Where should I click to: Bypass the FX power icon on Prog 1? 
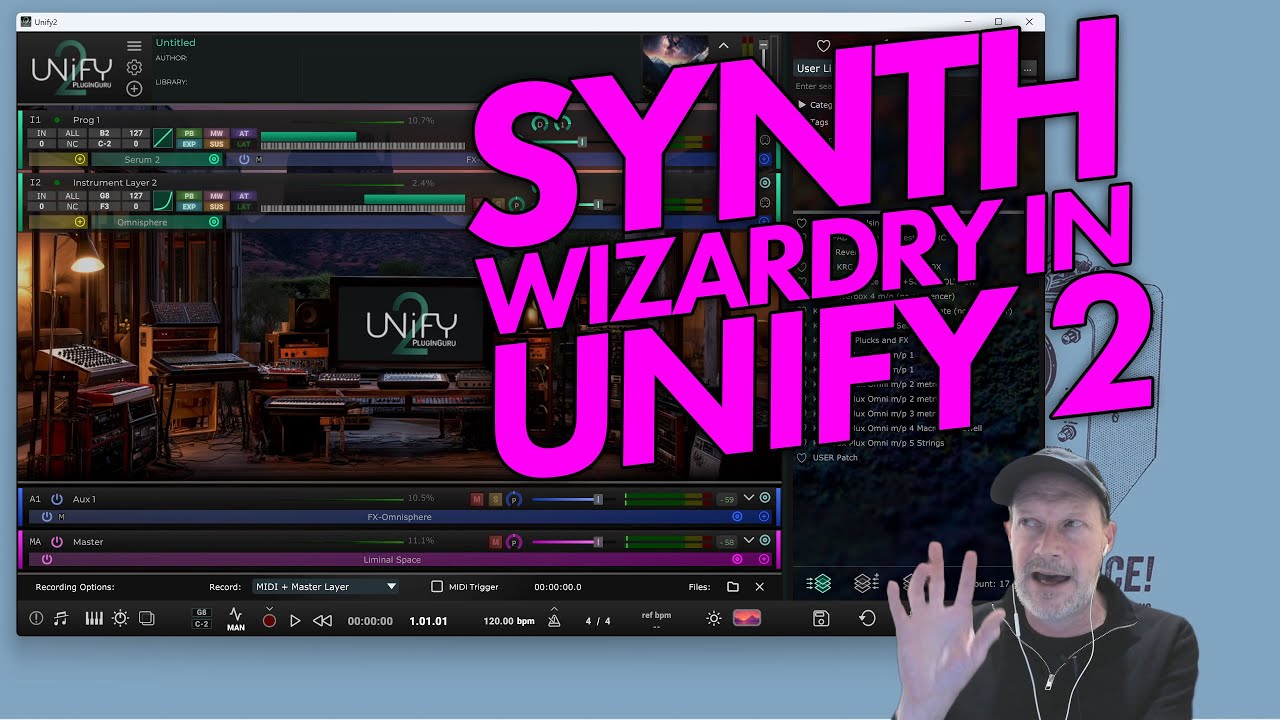click(244, 159)
